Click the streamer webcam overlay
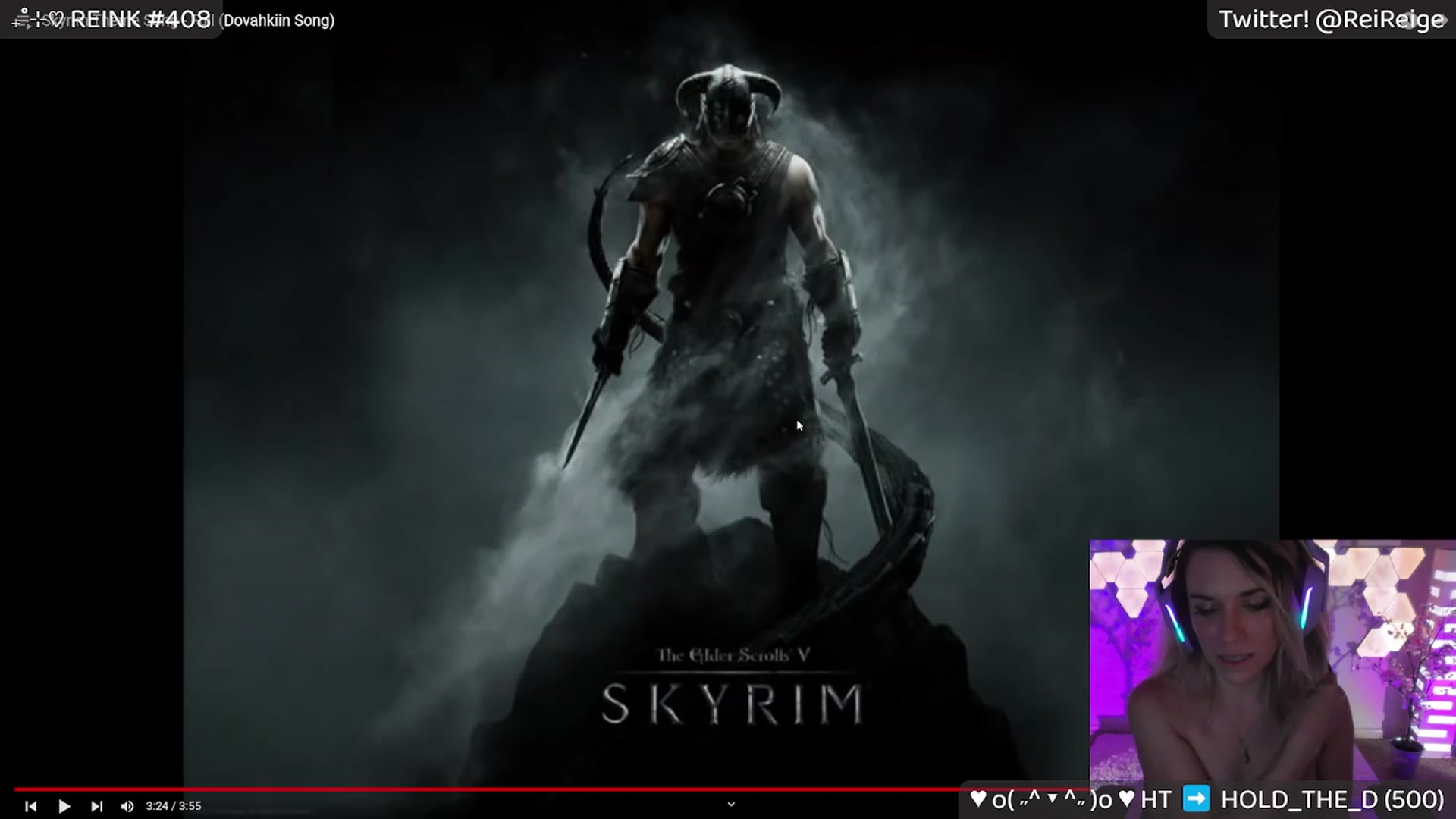 pyautogui.click(x=1272, y=661)
